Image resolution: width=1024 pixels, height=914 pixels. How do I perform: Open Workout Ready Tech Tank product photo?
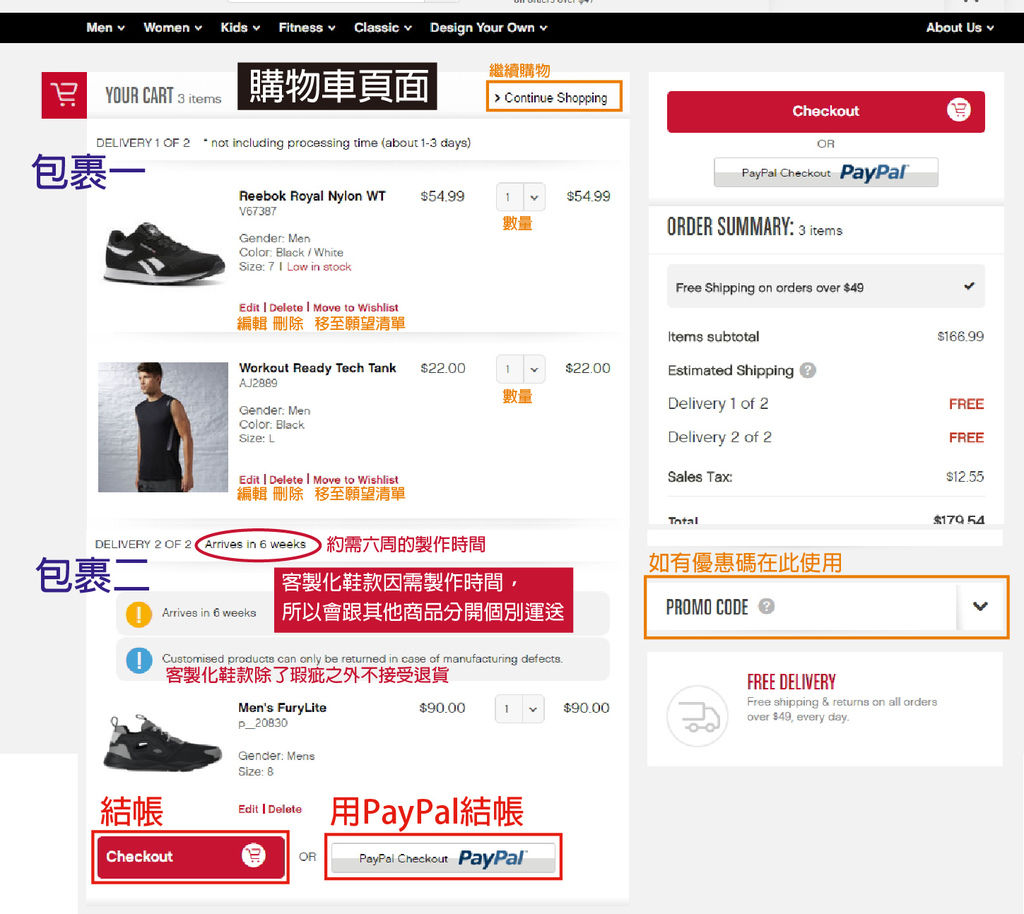163,427
